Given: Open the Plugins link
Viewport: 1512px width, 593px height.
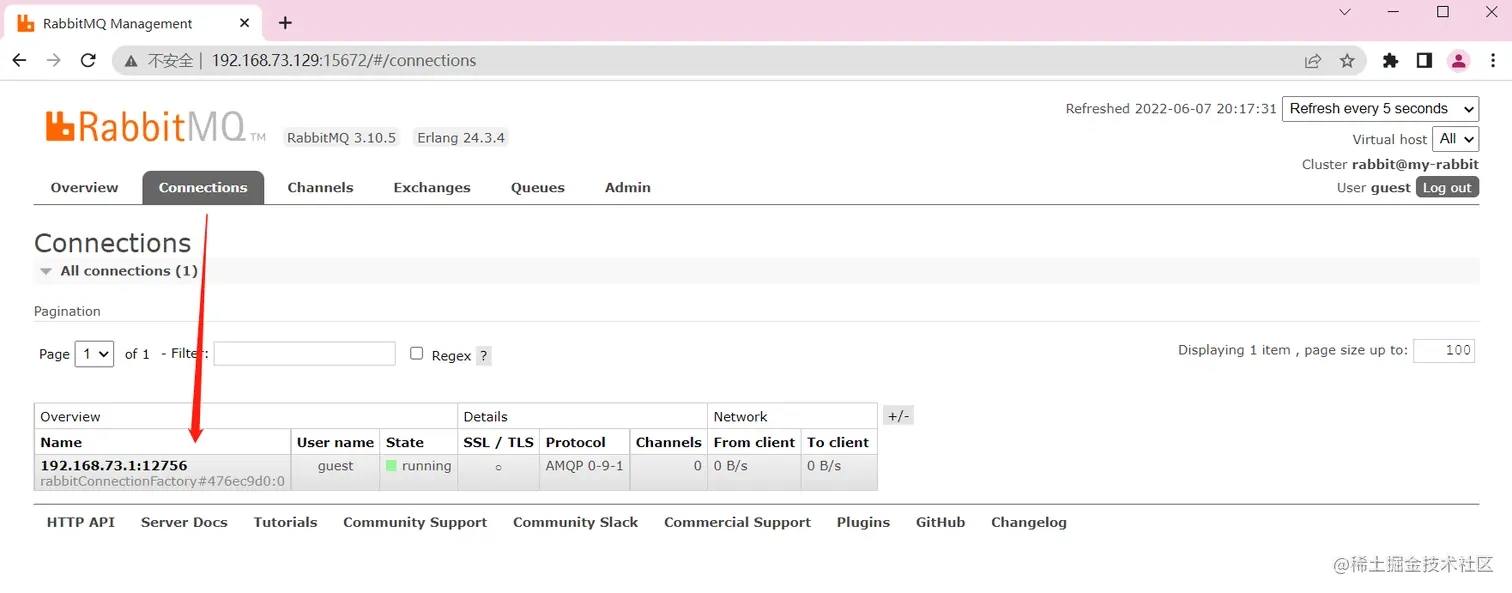Looking at the screenshot, I should coord(863,522).
